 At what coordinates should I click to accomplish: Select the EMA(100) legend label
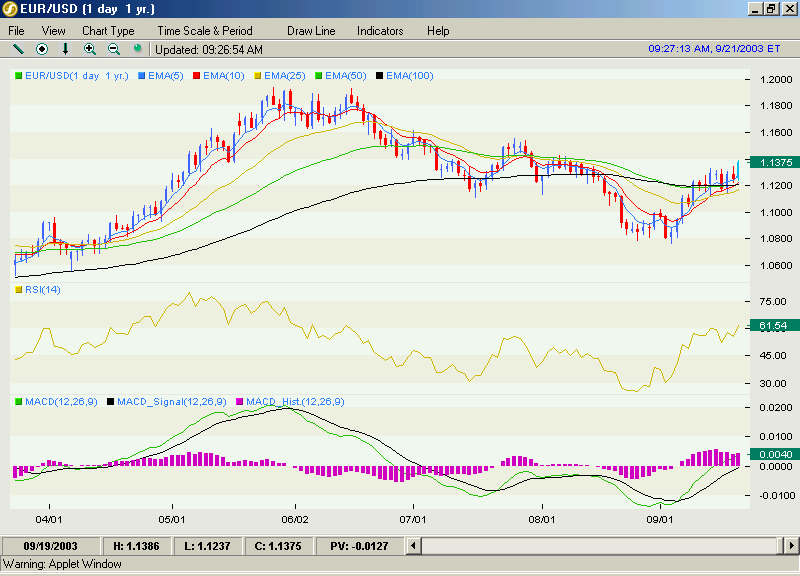tap(410, 76)
